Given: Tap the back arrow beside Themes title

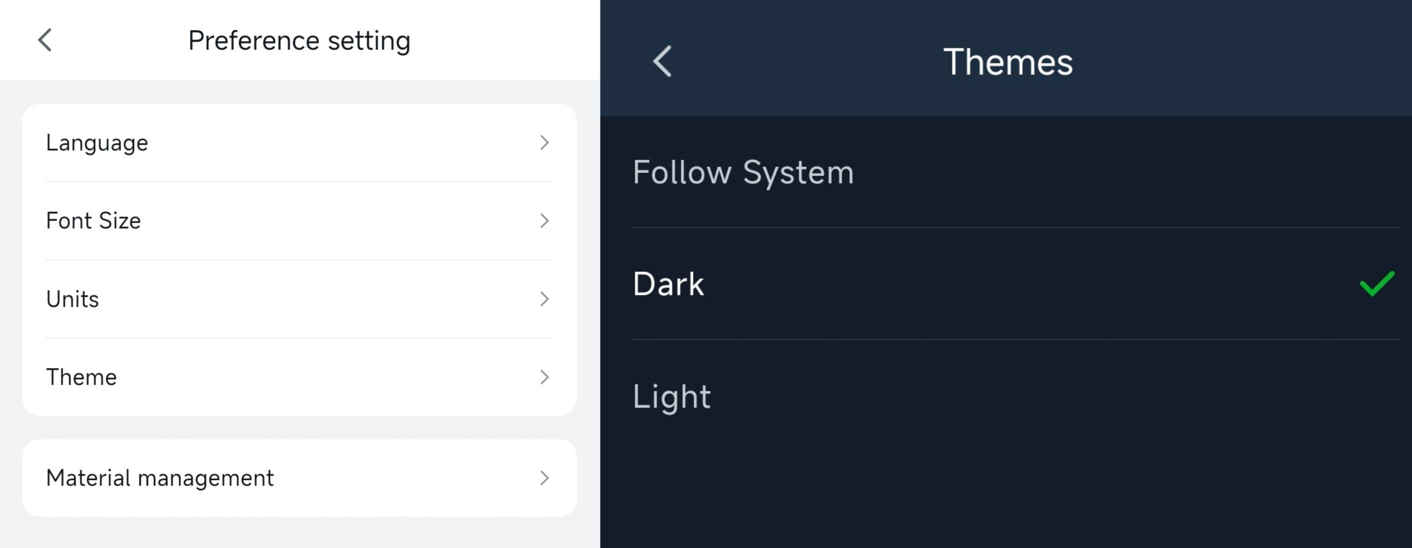Looking at the screenshot, I should click(662, 62).
